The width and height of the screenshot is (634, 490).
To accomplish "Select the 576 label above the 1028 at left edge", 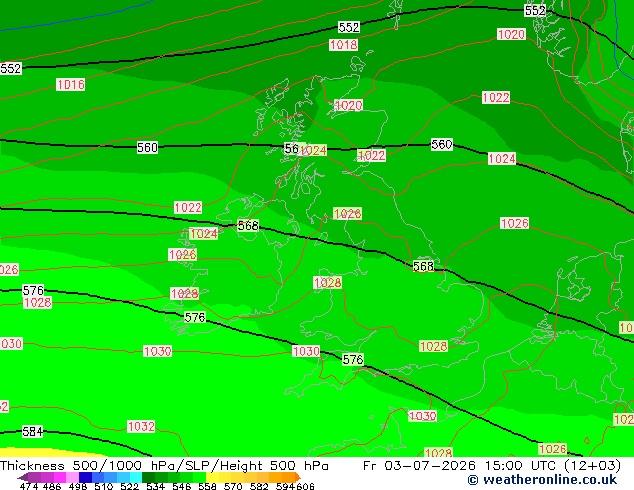I will point(33,290).
